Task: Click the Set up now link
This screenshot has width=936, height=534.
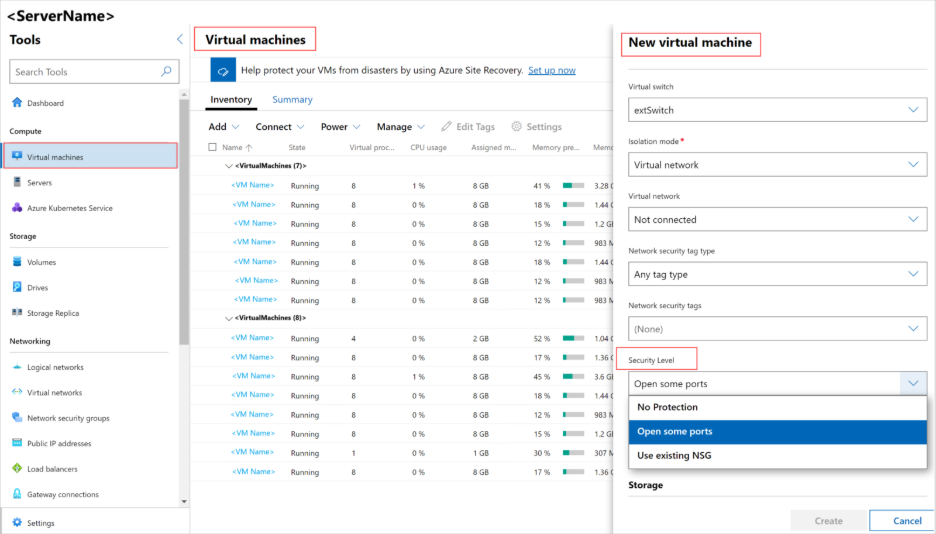Action: click(552, 70)
